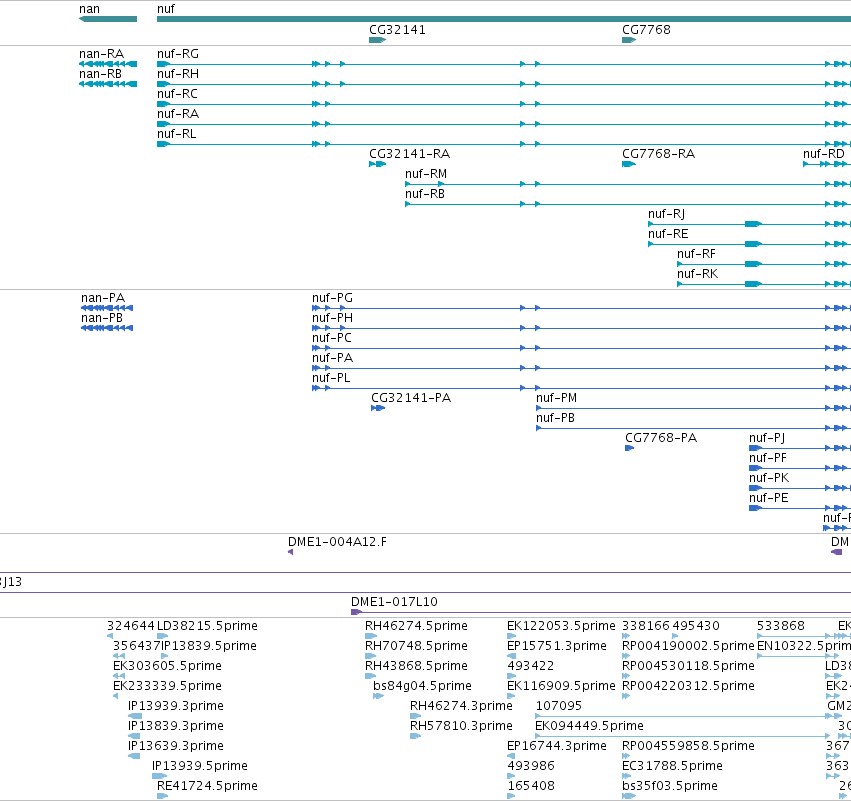Select the nuf-PJ CDS label
The height and width of the screenshot is (801, 851).
767,438
